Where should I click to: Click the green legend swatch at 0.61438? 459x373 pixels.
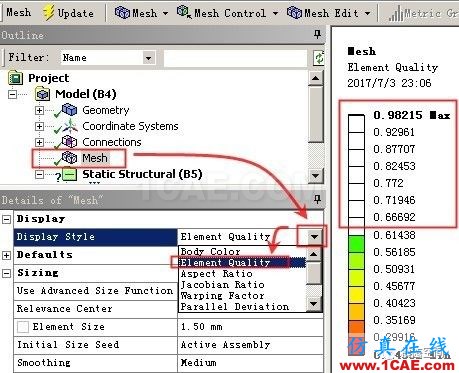tap(356, 244)
